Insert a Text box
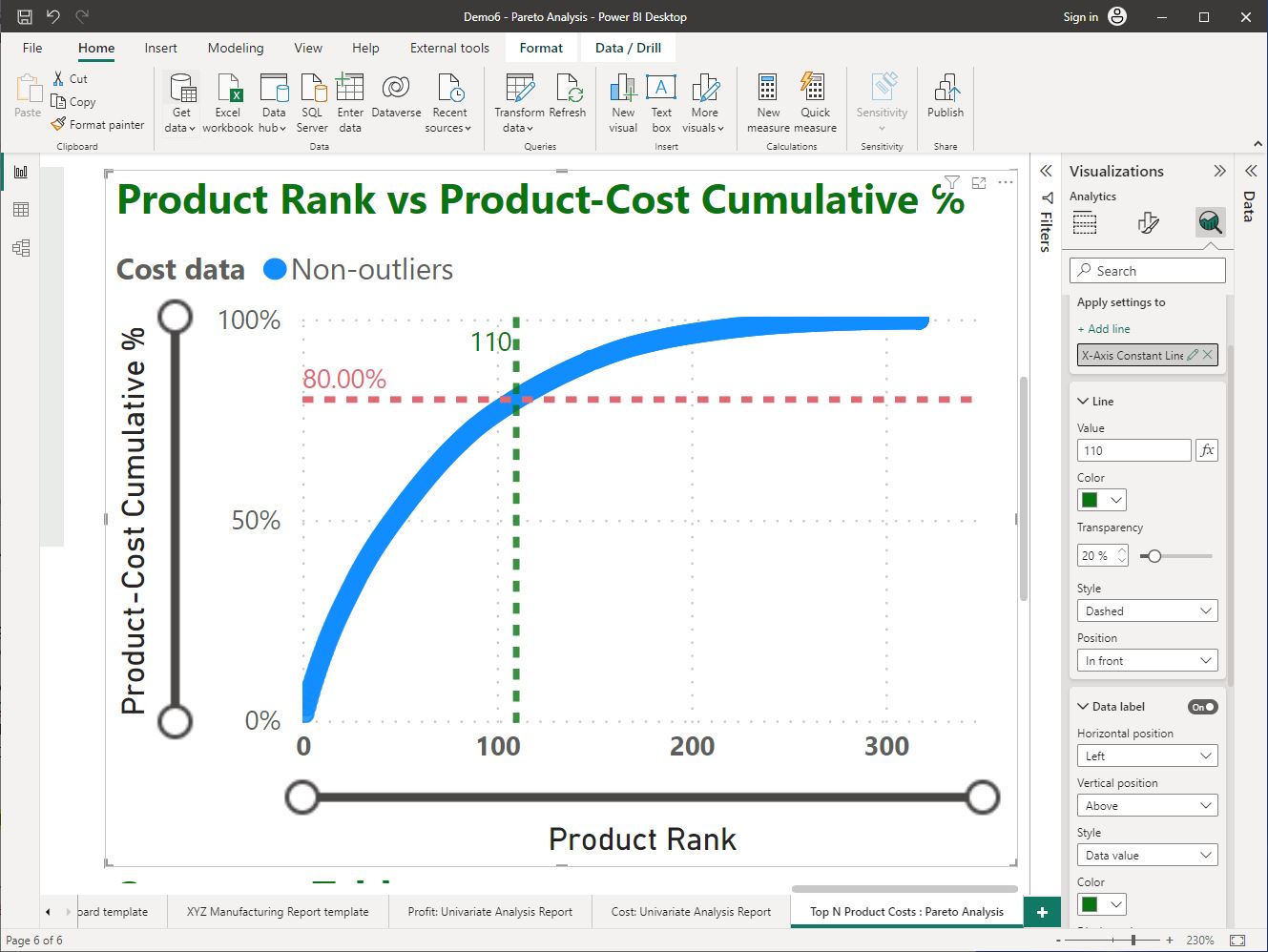 [661, 103]
